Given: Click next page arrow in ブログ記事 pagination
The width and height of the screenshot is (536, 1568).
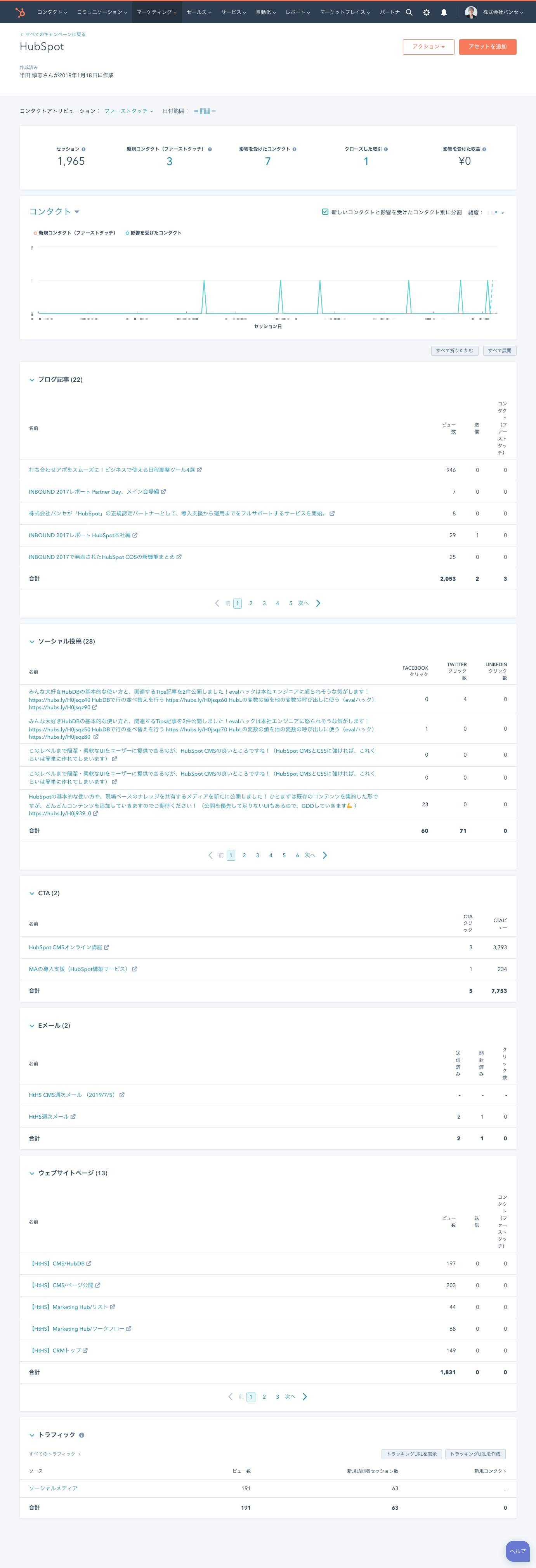Looking at the screenshot, I should (318, 603).
